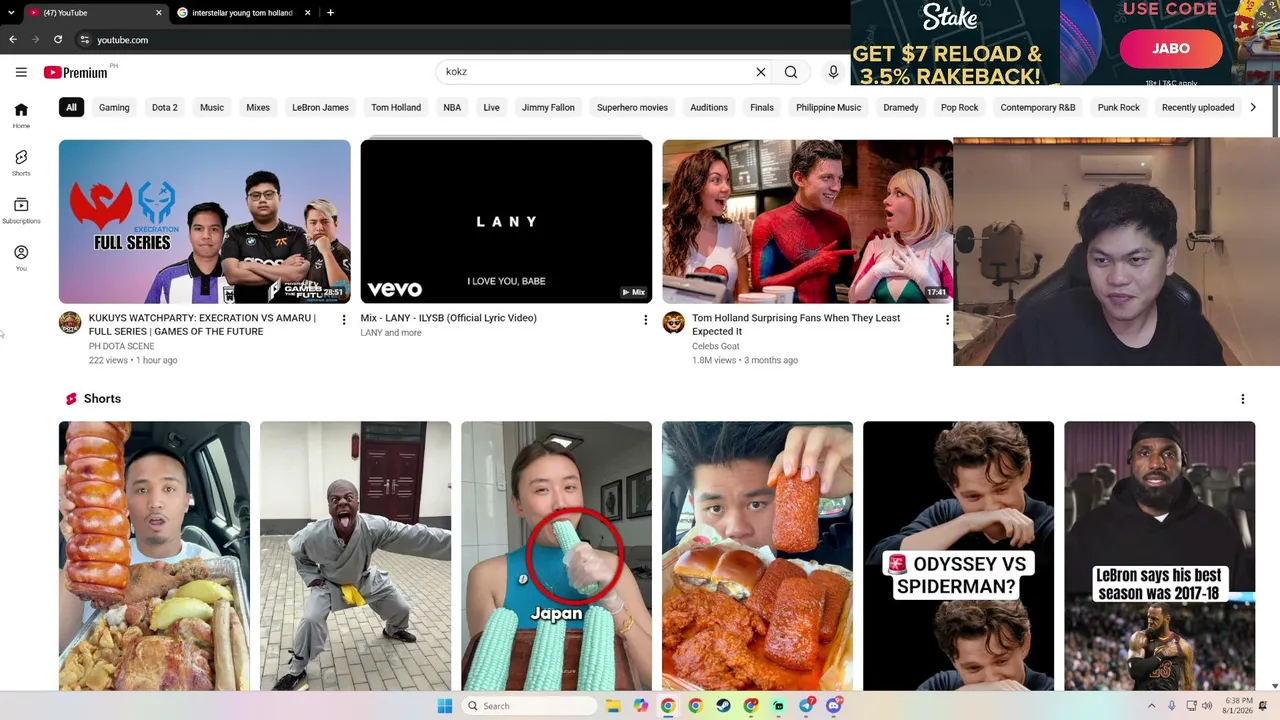Filter feed by Mixes chip
Screen dimensions: 1280x720
pyautogui.click(x=258, y=107)
